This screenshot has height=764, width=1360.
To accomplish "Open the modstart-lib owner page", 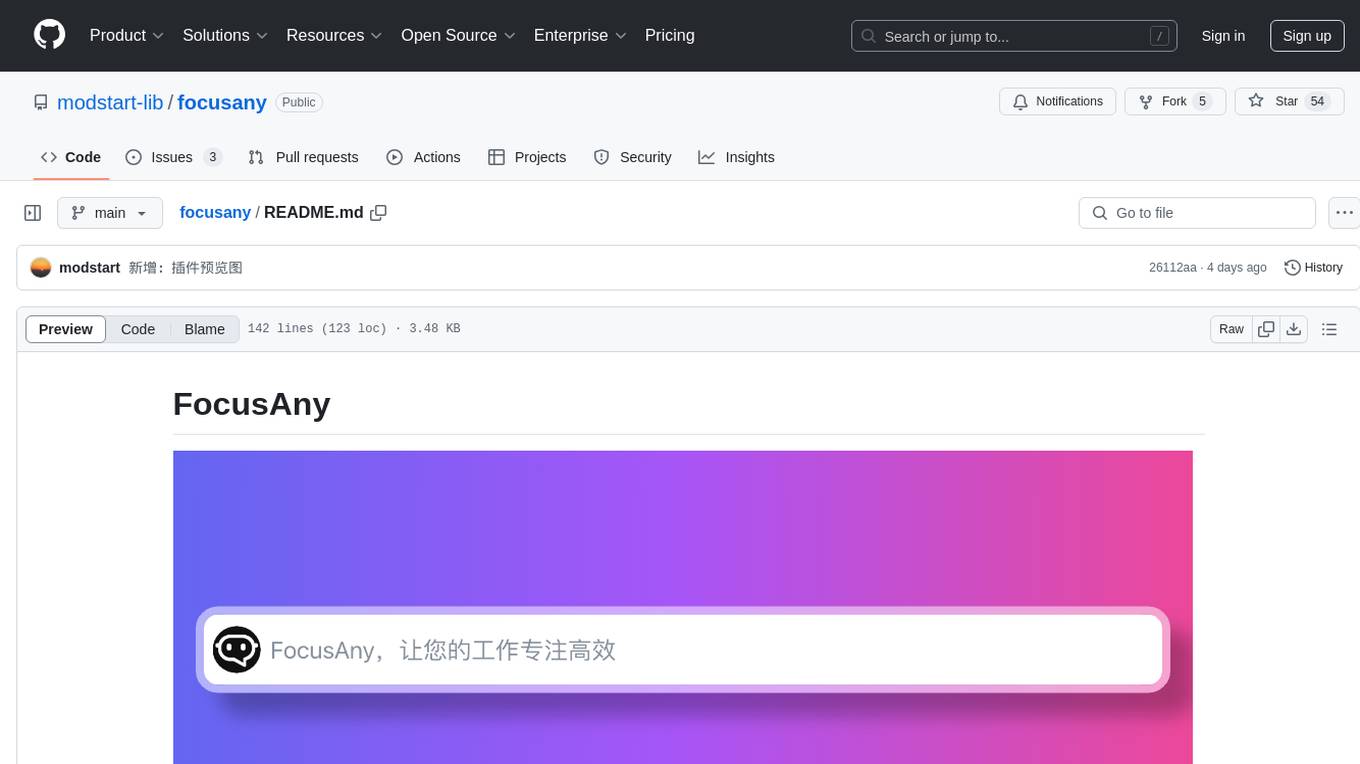I will 110,102.
